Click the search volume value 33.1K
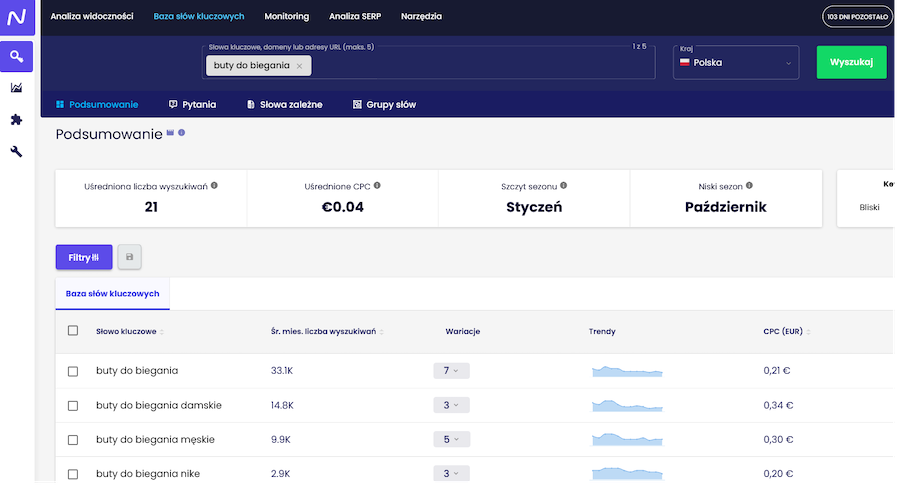The height and width of the screenshot is (486, 900). click(282, 371)
